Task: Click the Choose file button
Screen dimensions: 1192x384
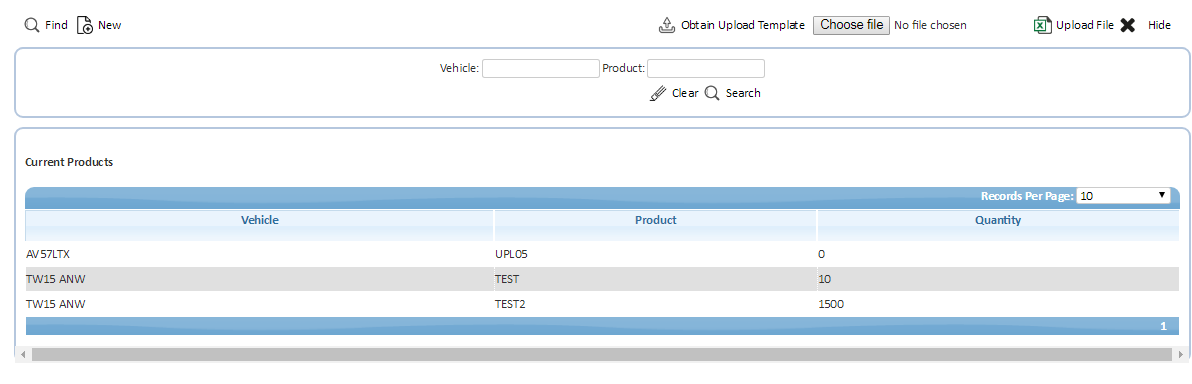Action: pos(851,25)
